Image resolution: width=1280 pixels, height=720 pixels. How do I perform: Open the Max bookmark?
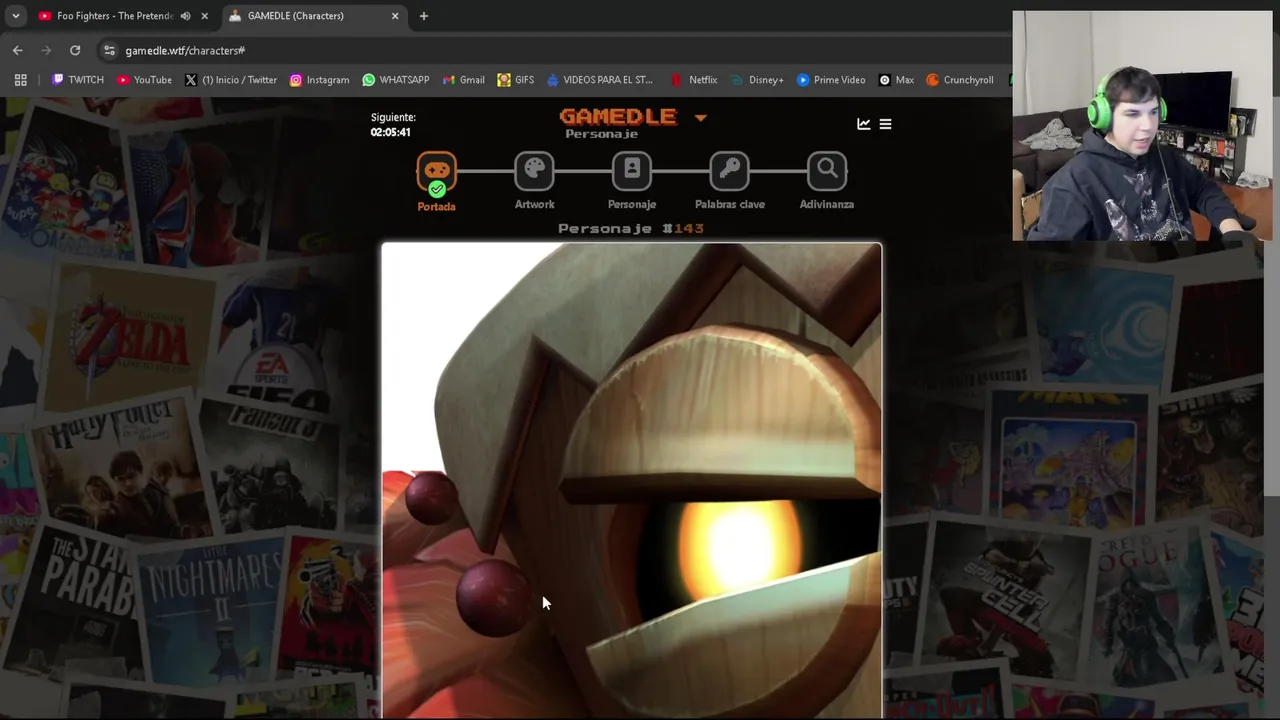896,80
